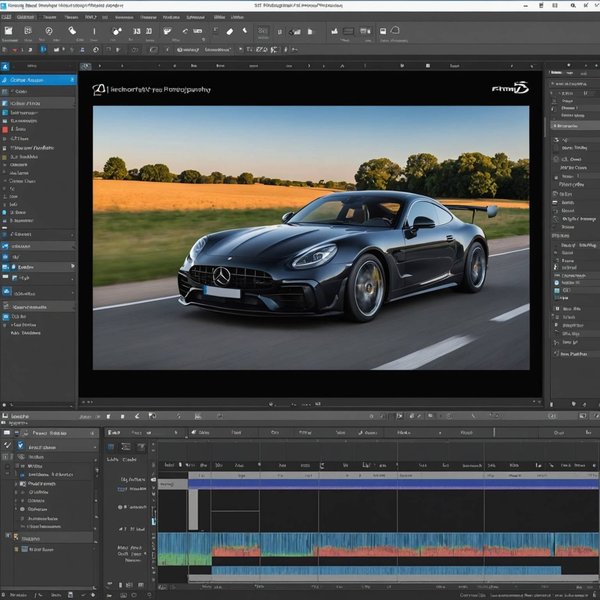Click the right panel's vertical scrollbar handle

pos(545,127)
